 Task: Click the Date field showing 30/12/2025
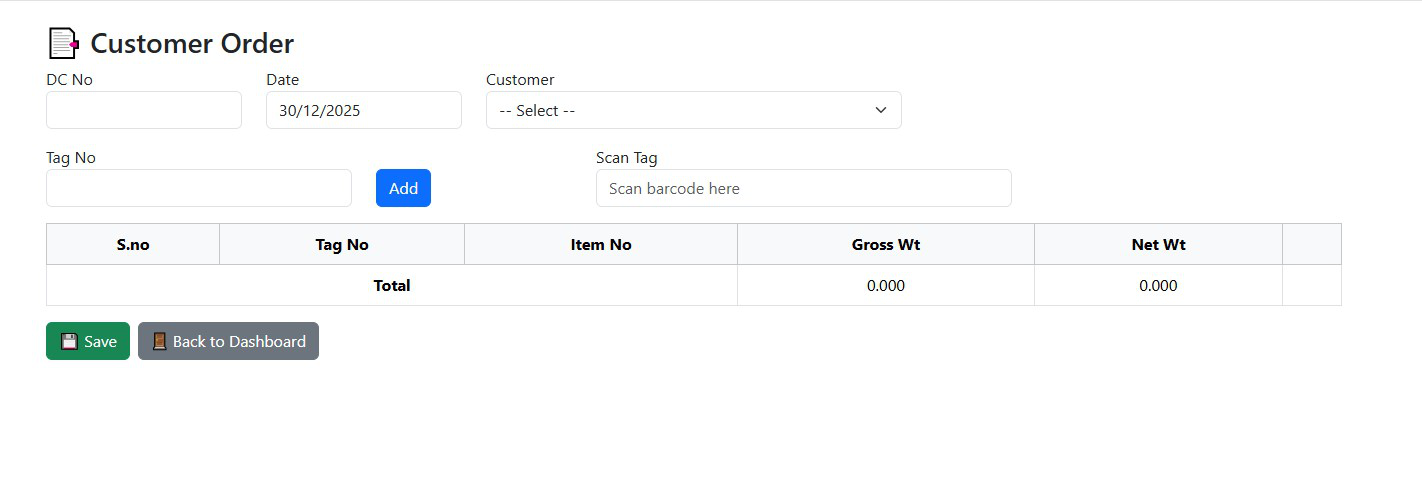pos(363,110)
